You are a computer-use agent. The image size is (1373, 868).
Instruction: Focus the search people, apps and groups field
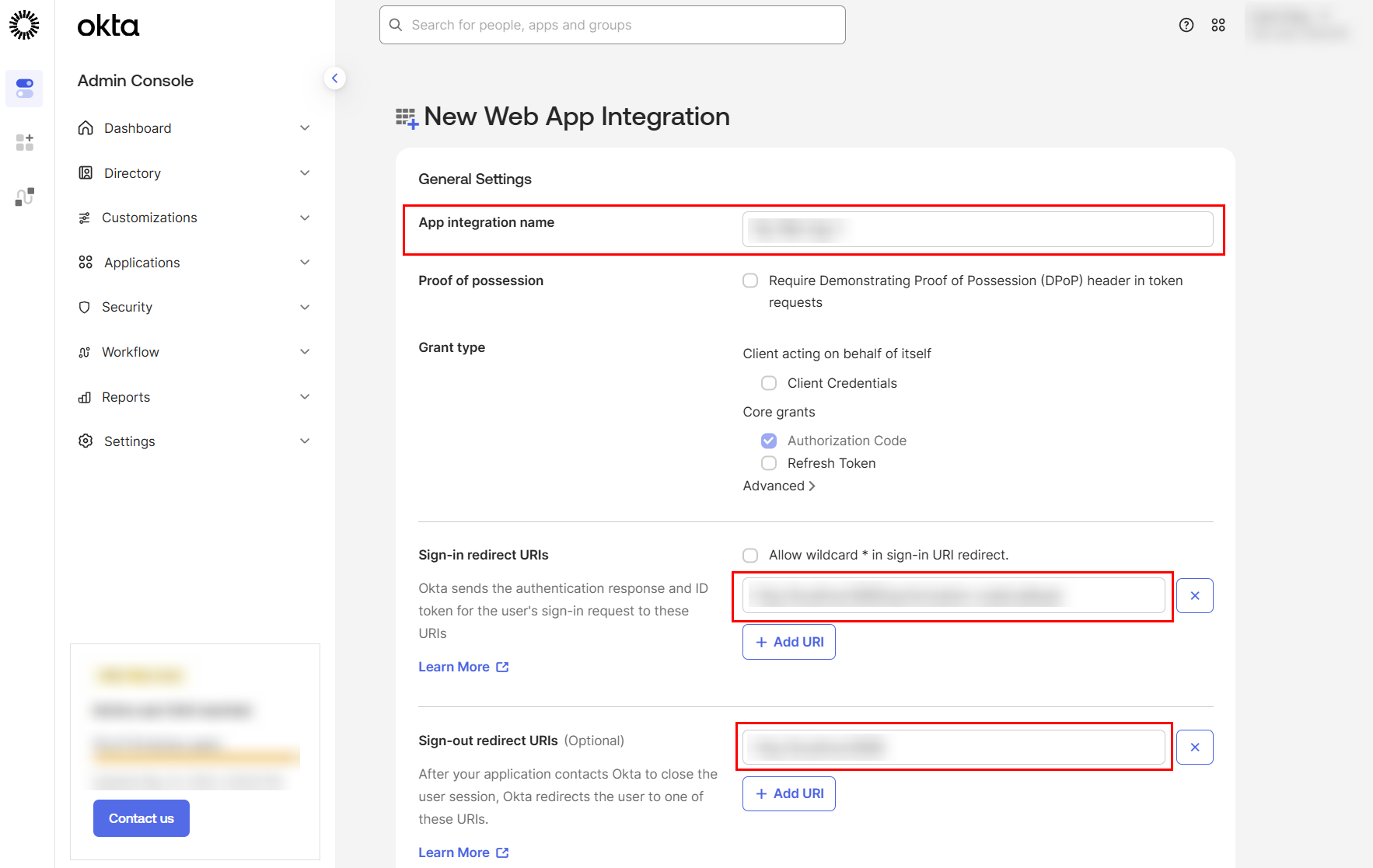613,25
